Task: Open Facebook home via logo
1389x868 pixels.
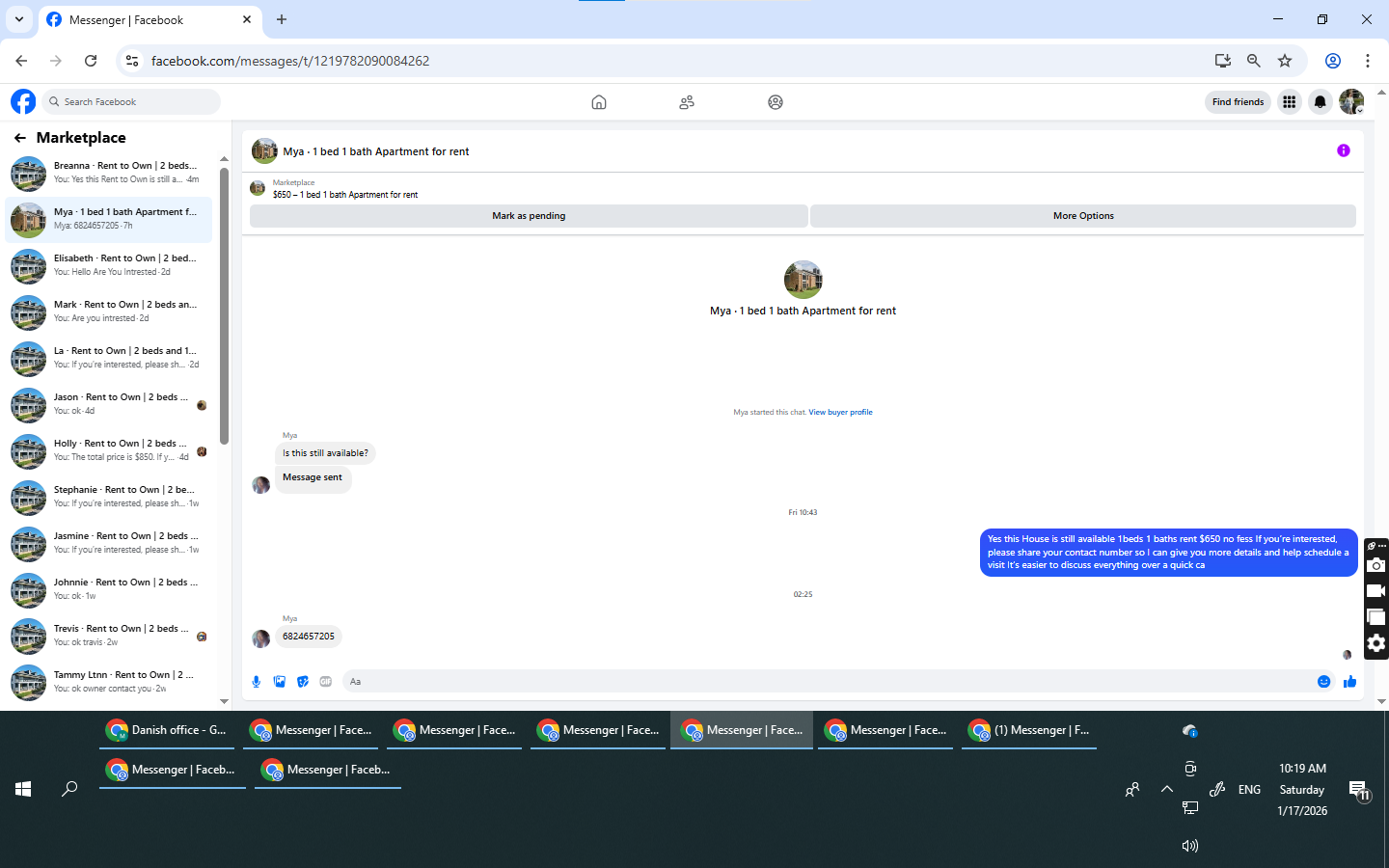Action: (23, 101)
